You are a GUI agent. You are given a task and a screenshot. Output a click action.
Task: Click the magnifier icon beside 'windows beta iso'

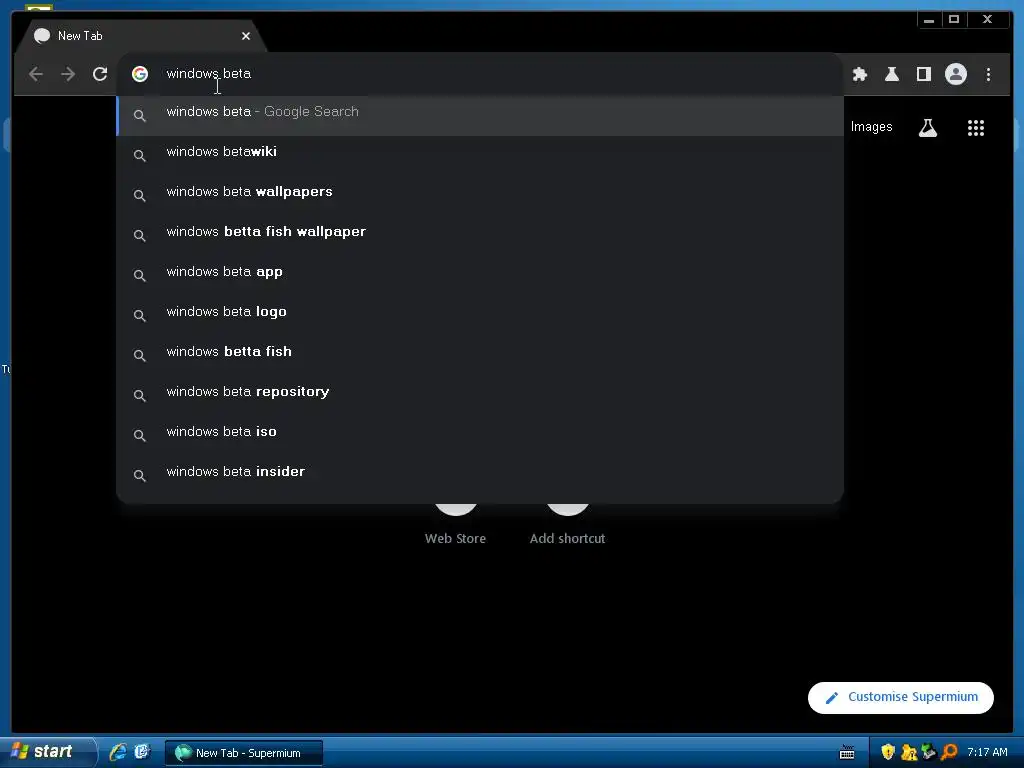point(139,436)
